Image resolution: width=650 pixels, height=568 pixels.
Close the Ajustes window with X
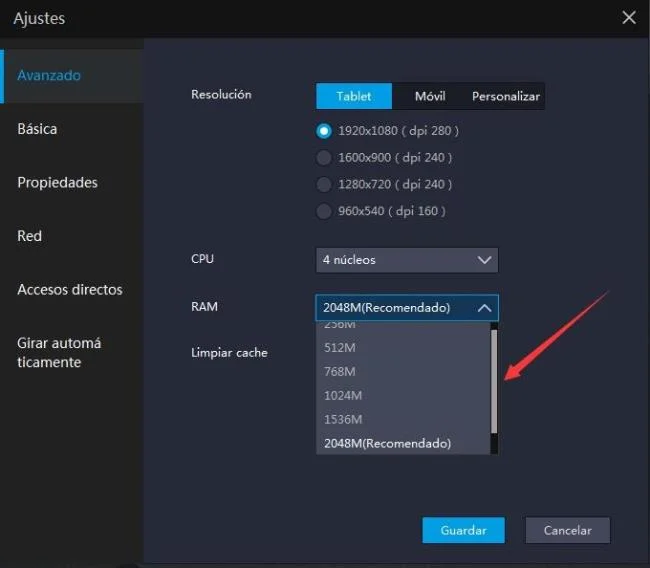pyautogui.click(x=629, y=17)
